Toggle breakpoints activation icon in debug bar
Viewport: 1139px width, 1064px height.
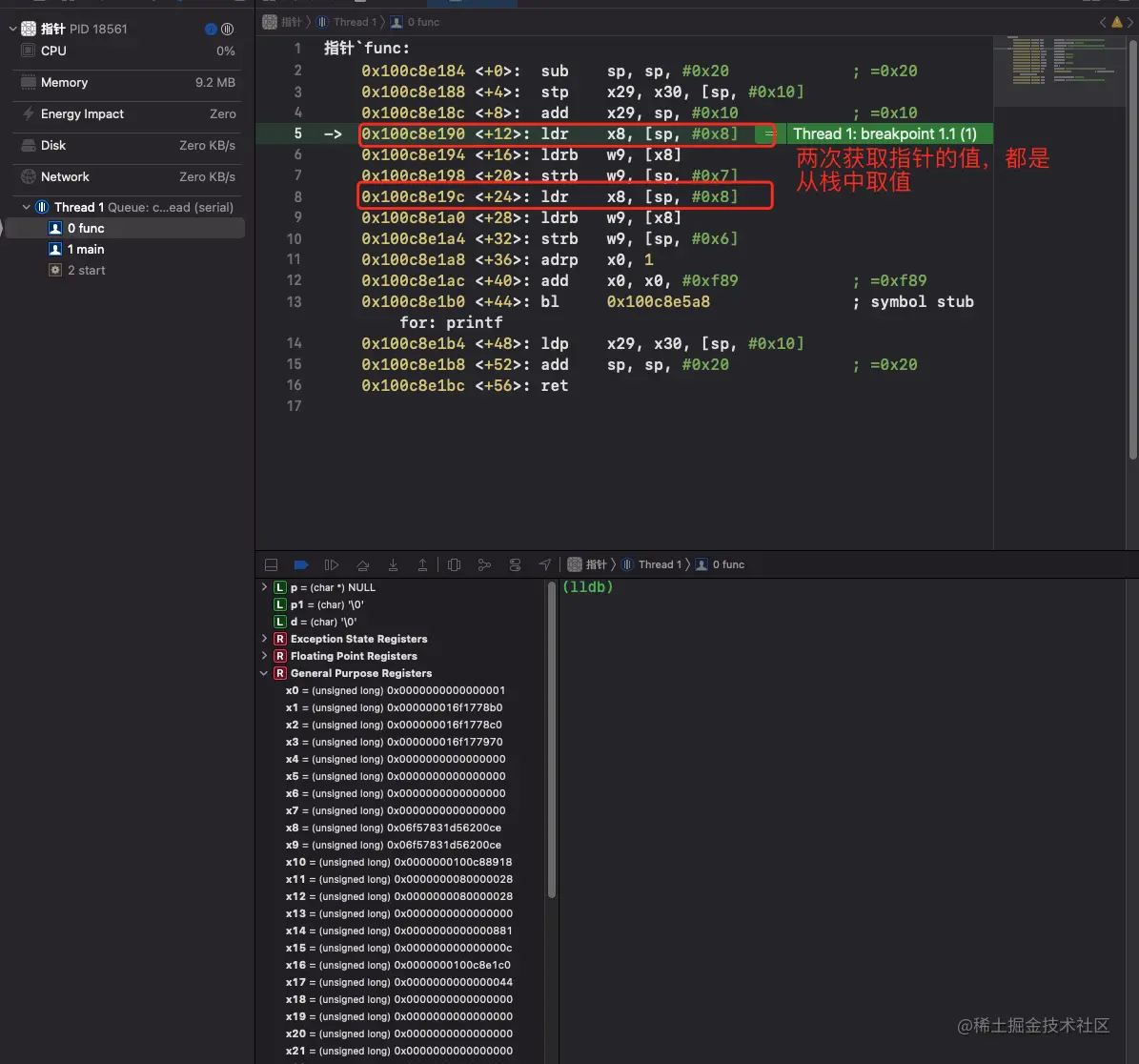tap(301, 564)
